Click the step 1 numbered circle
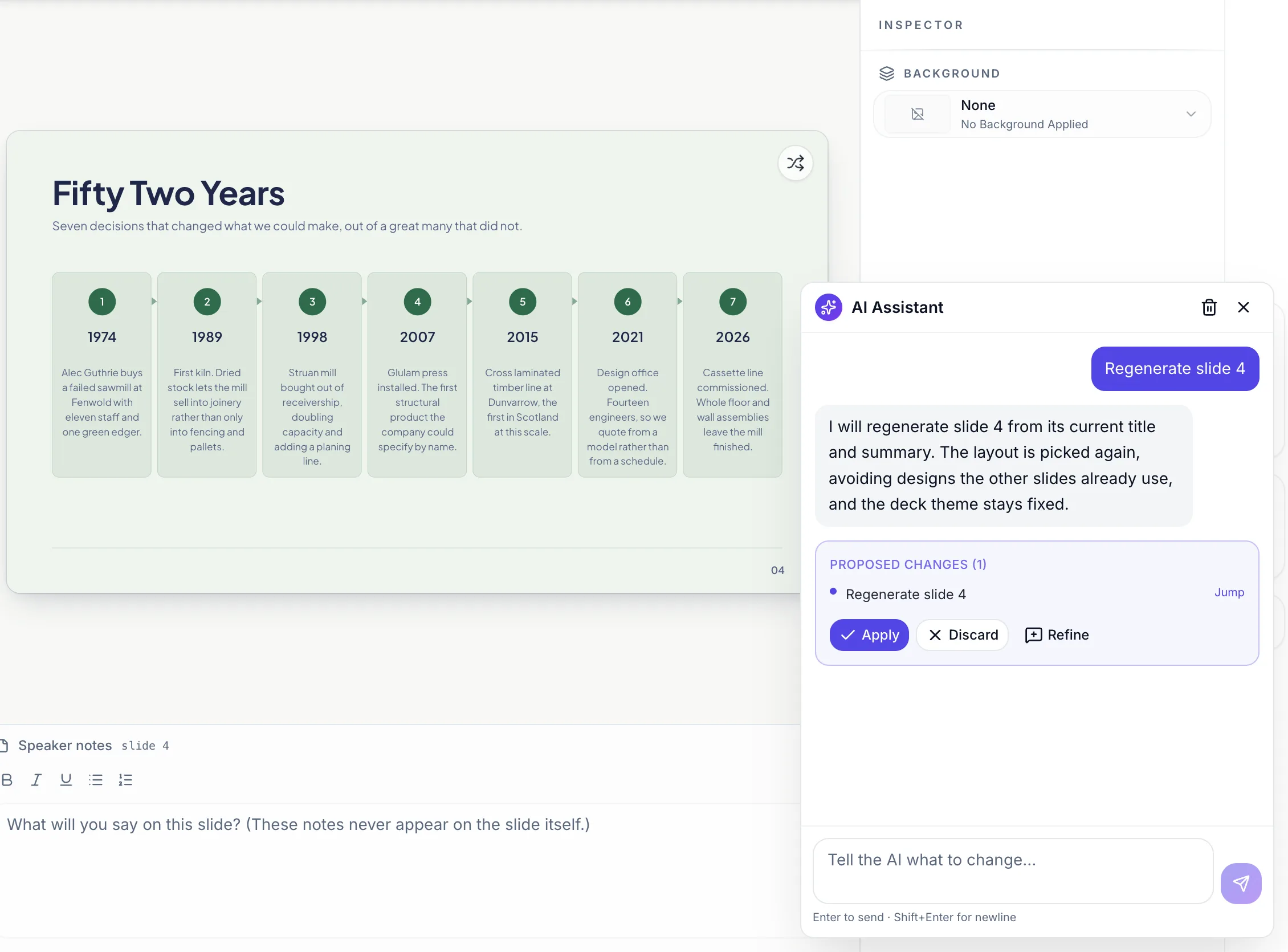Screen dimensions: 1288x952 point(102,302)
